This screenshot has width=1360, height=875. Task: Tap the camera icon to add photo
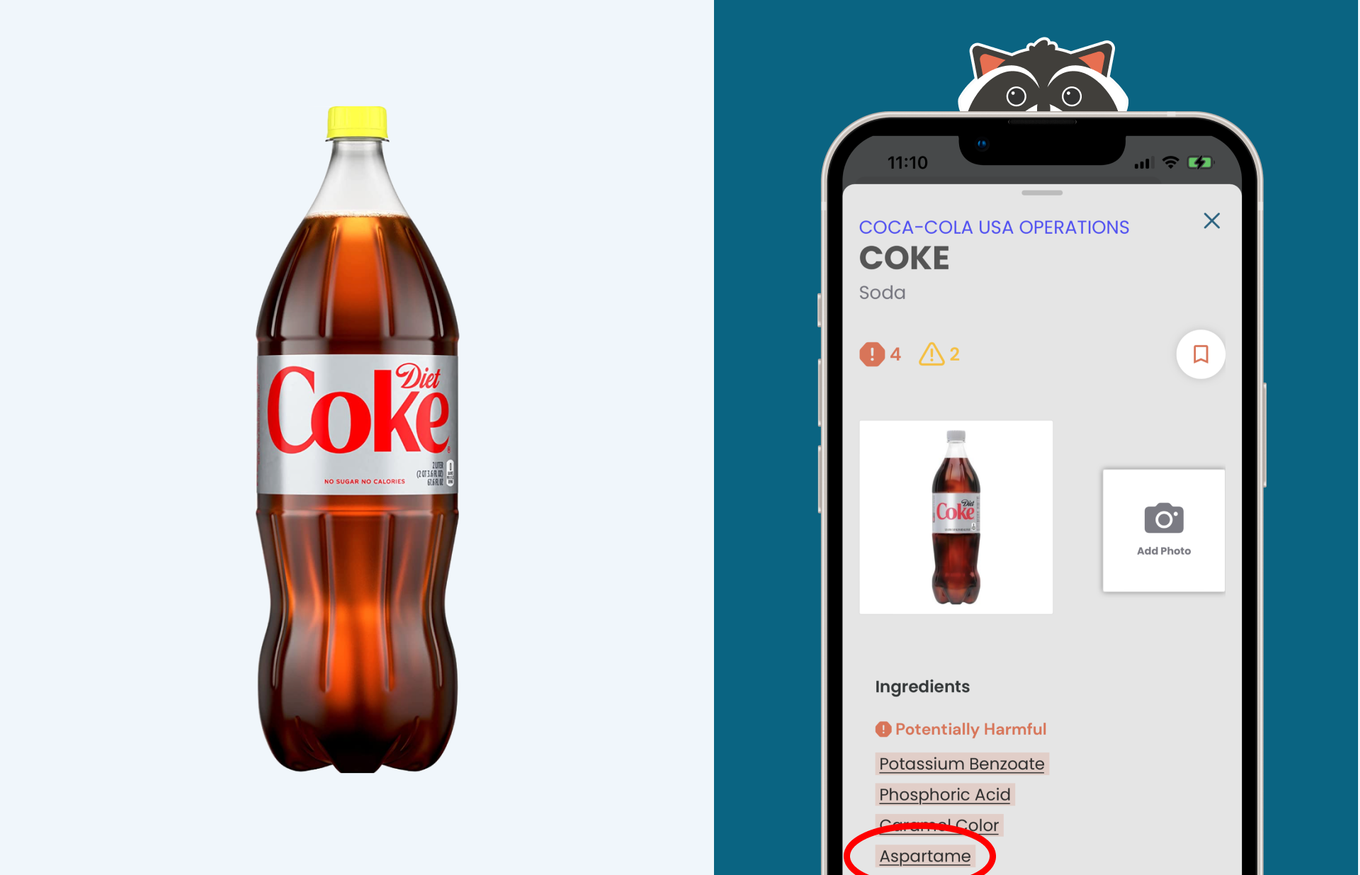click(1164, 518)
